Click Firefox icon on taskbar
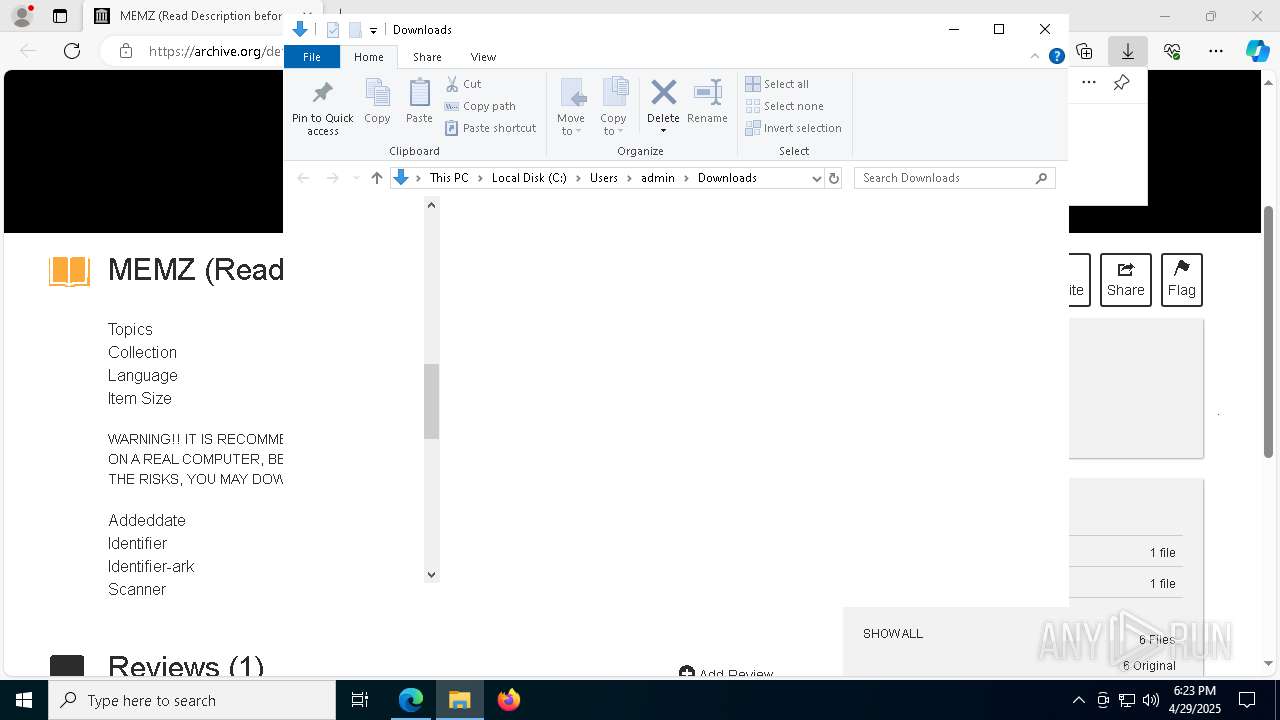Screen dimensions: 1280x720 pyautogui.click(x=508, y=700)
